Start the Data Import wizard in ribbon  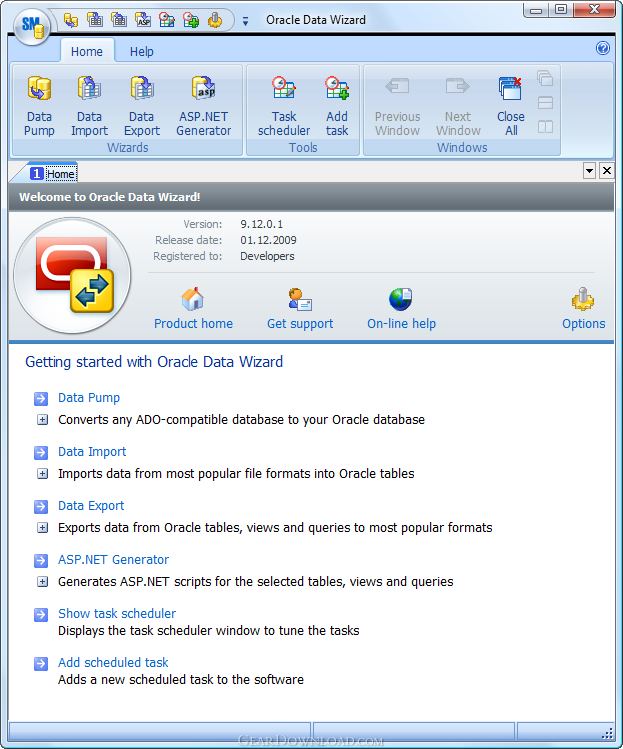pyautogui.click(x=89, y=106)
